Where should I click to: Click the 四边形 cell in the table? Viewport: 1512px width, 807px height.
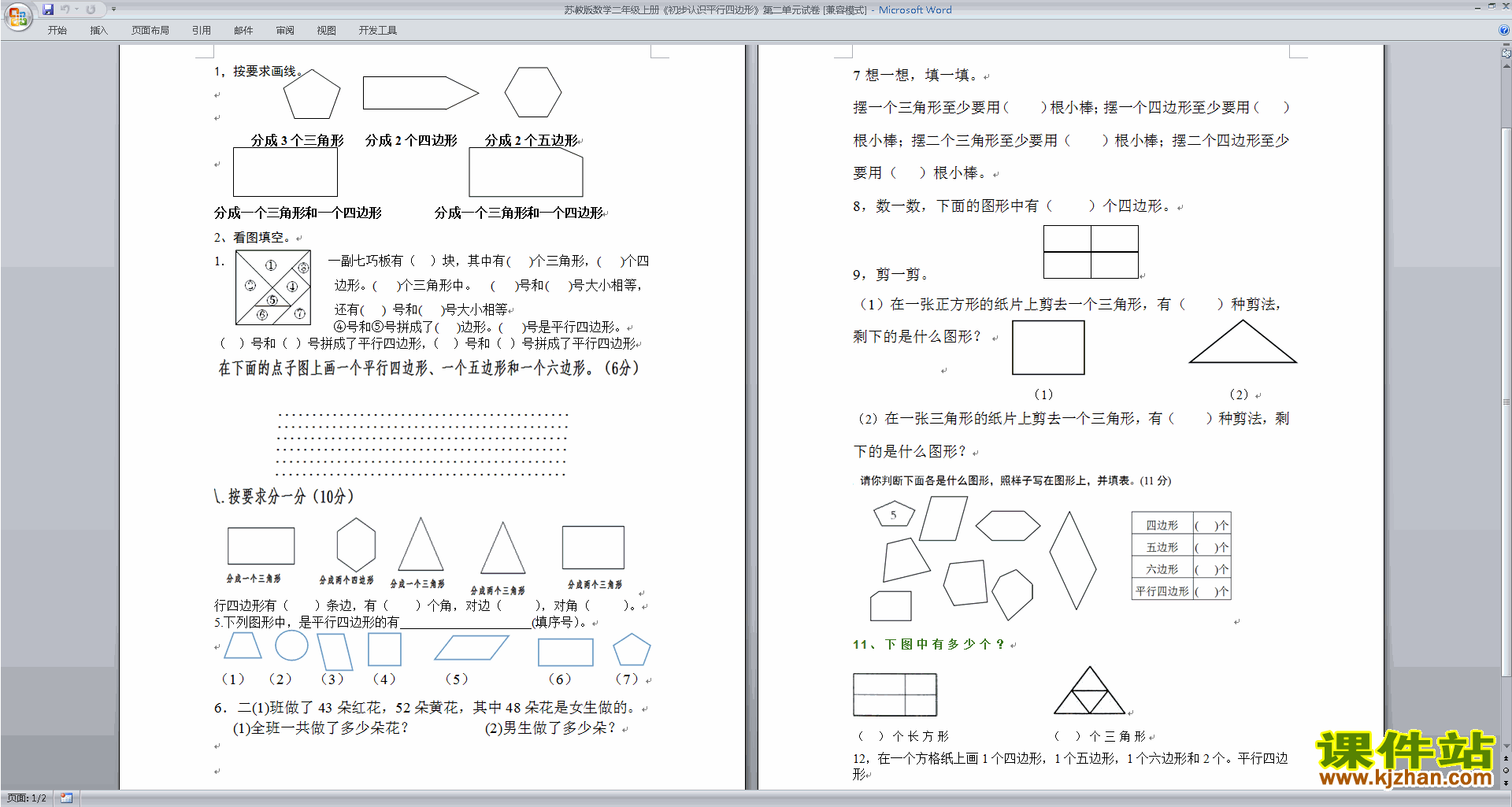click(x=1162, y=525)
